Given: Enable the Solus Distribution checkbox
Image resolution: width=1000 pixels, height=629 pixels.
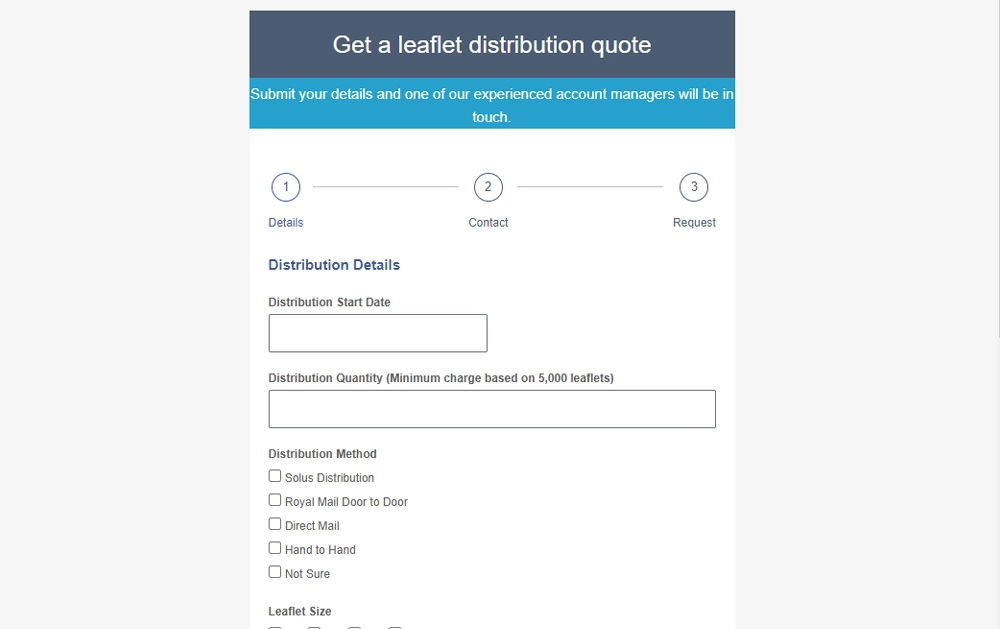Looking at the screenshot, I should [275, 475].
